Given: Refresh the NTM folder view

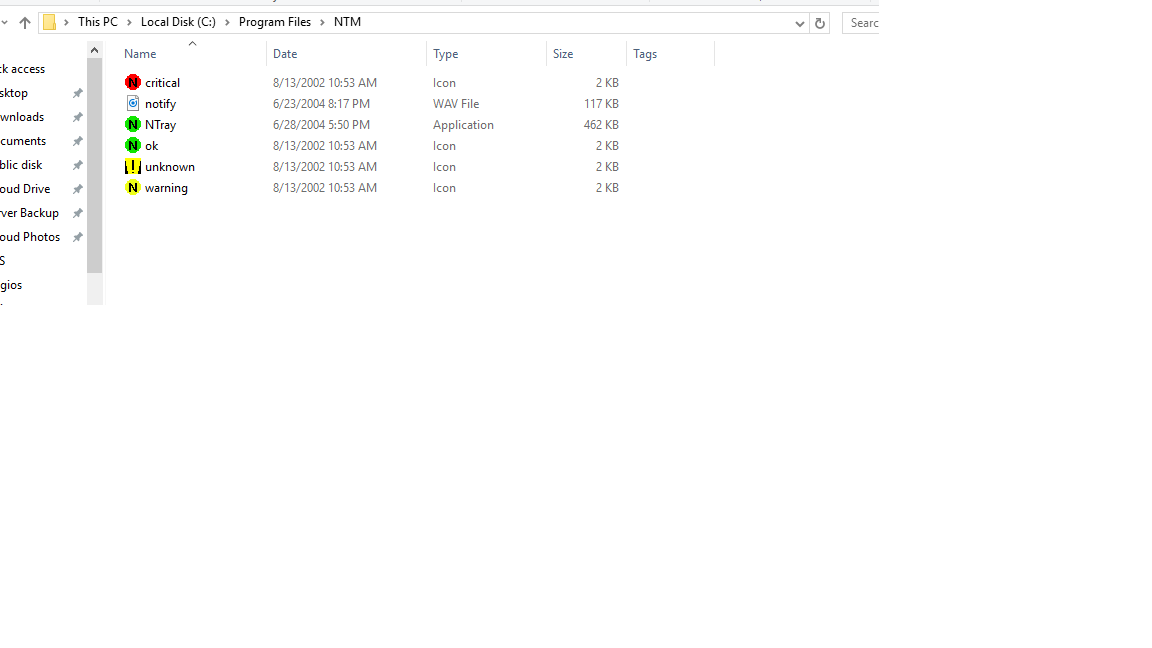Looking at the screenshot, I should click(819, 23).
